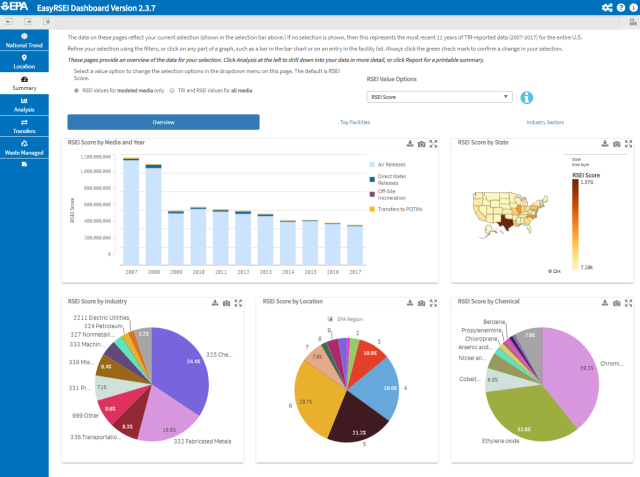Select RSEI Values for modeled media only

click(x=77, y=89)
